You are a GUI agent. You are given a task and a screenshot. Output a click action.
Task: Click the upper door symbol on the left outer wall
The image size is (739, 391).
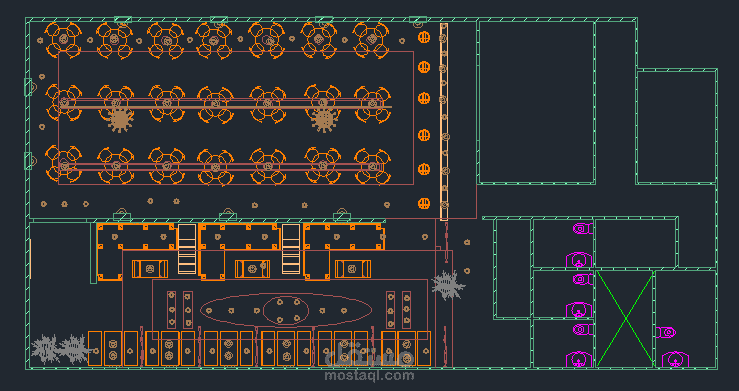[28, 87]
